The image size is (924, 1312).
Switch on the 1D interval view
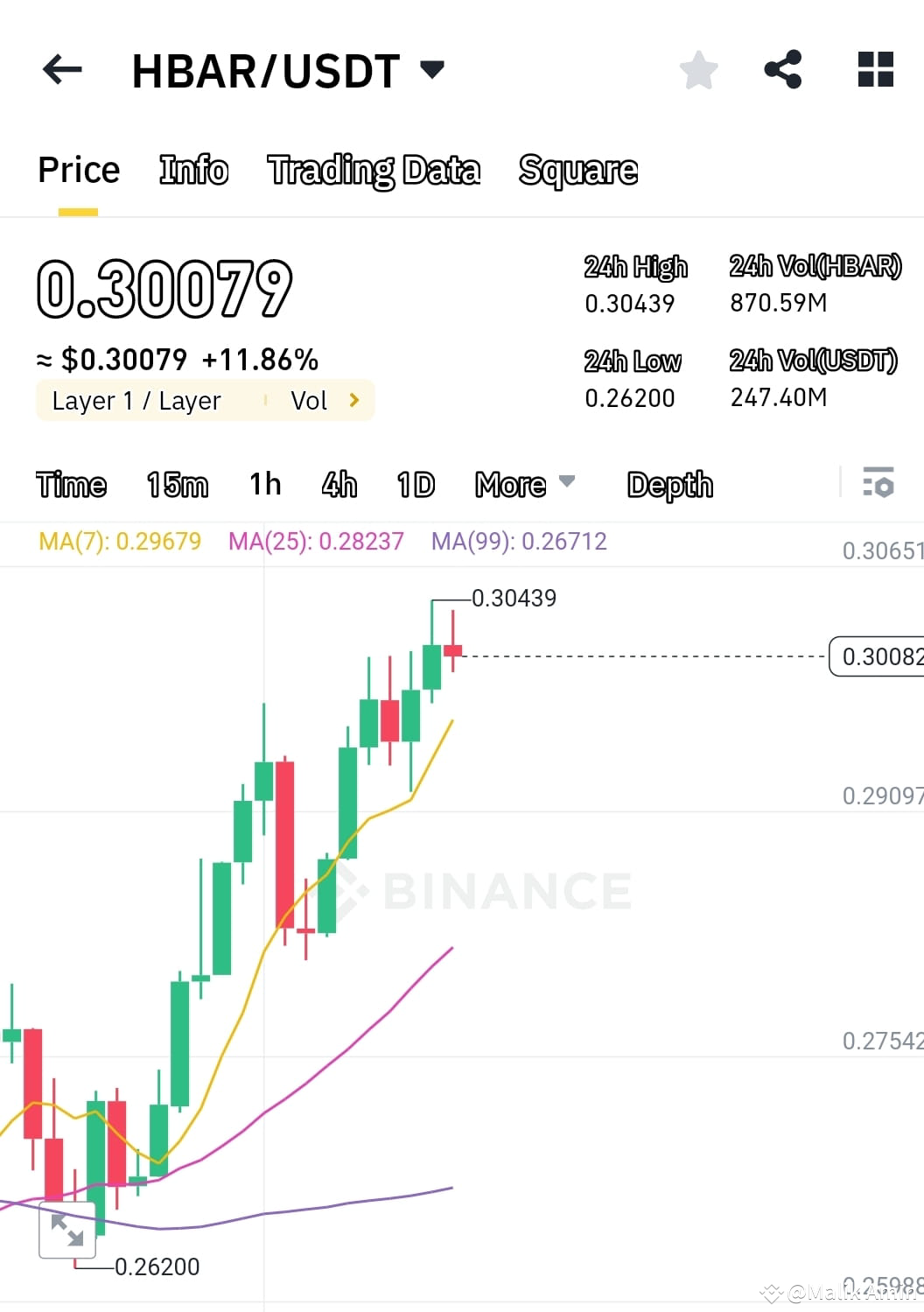point(414,484)
